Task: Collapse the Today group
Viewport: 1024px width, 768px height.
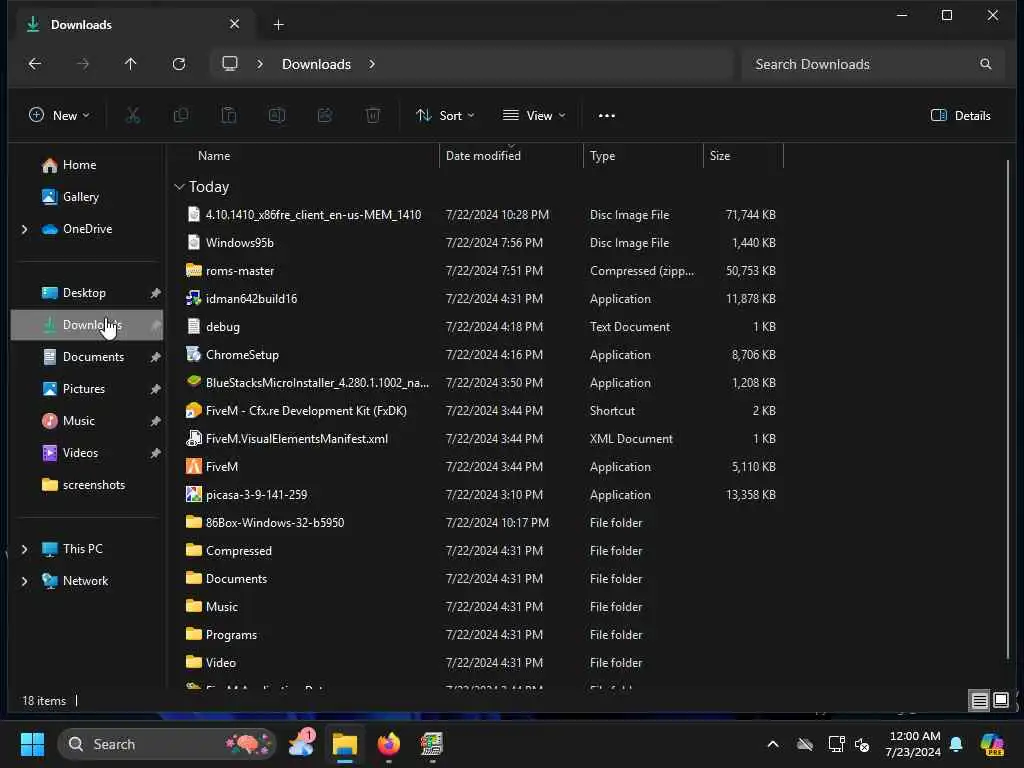Action: [180, 187]
